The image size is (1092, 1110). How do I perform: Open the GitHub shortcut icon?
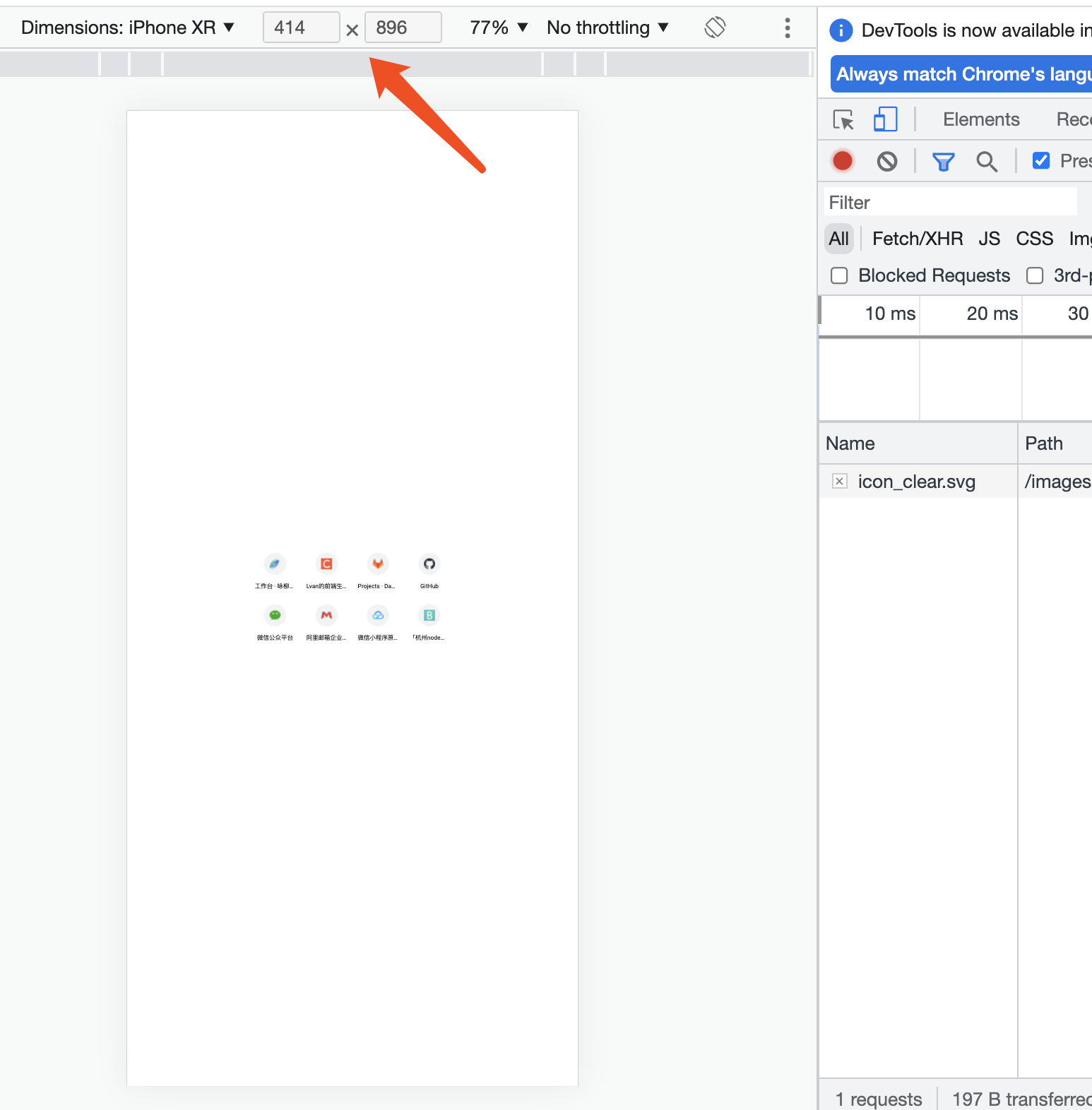click(x=429, y=564)
